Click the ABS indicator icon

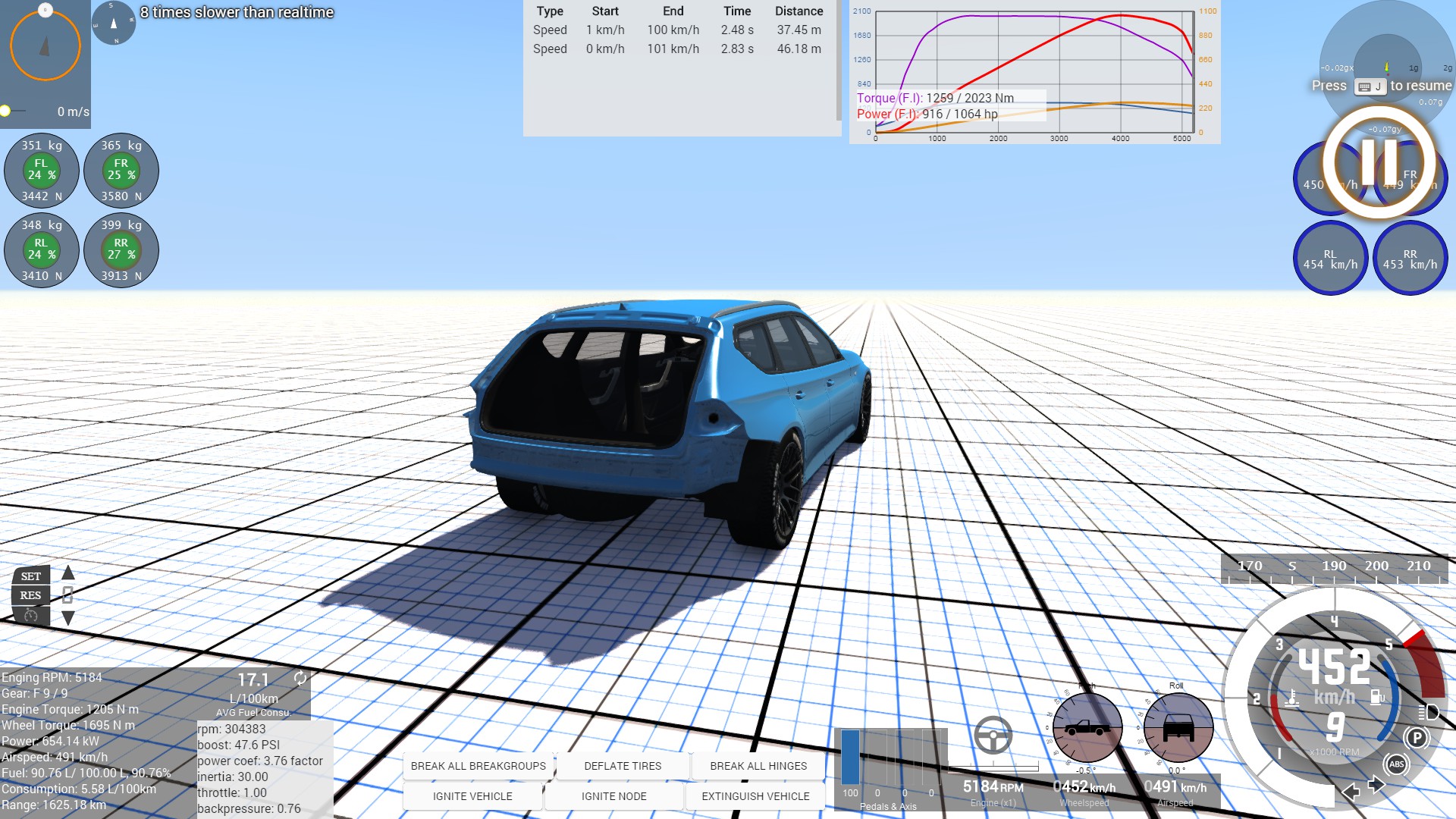[1396, 764]
